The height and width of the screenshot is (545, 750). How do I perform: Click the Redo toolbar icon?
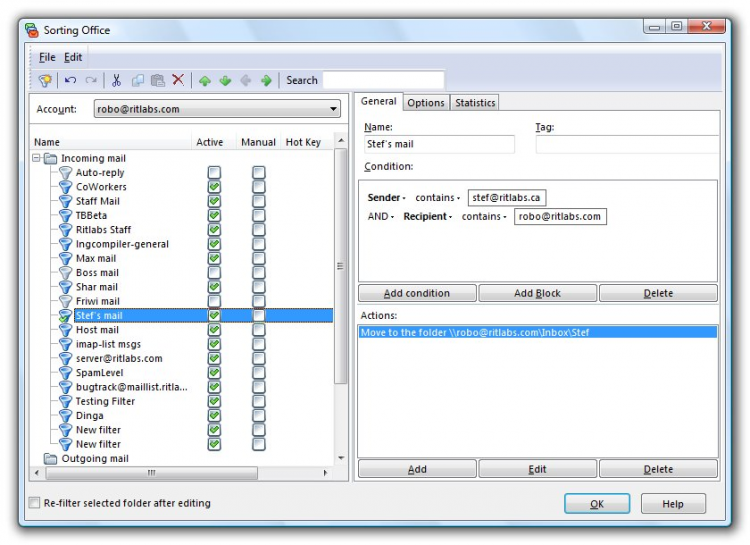click(x=91, y=80)
